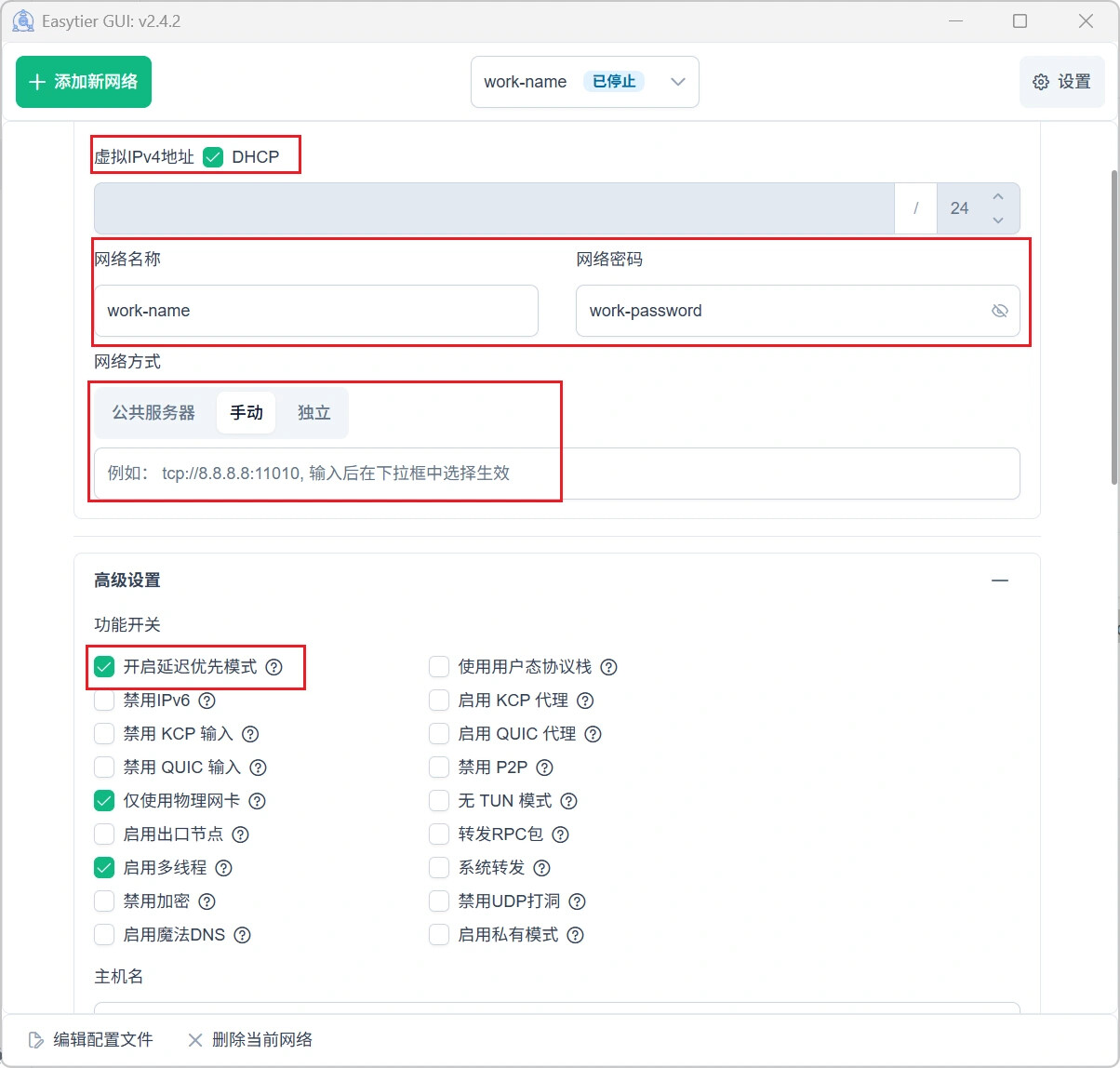Screen dimensions: 1120x1068
Task: Click the help icon beside 启用多线程
Action: 224,868
